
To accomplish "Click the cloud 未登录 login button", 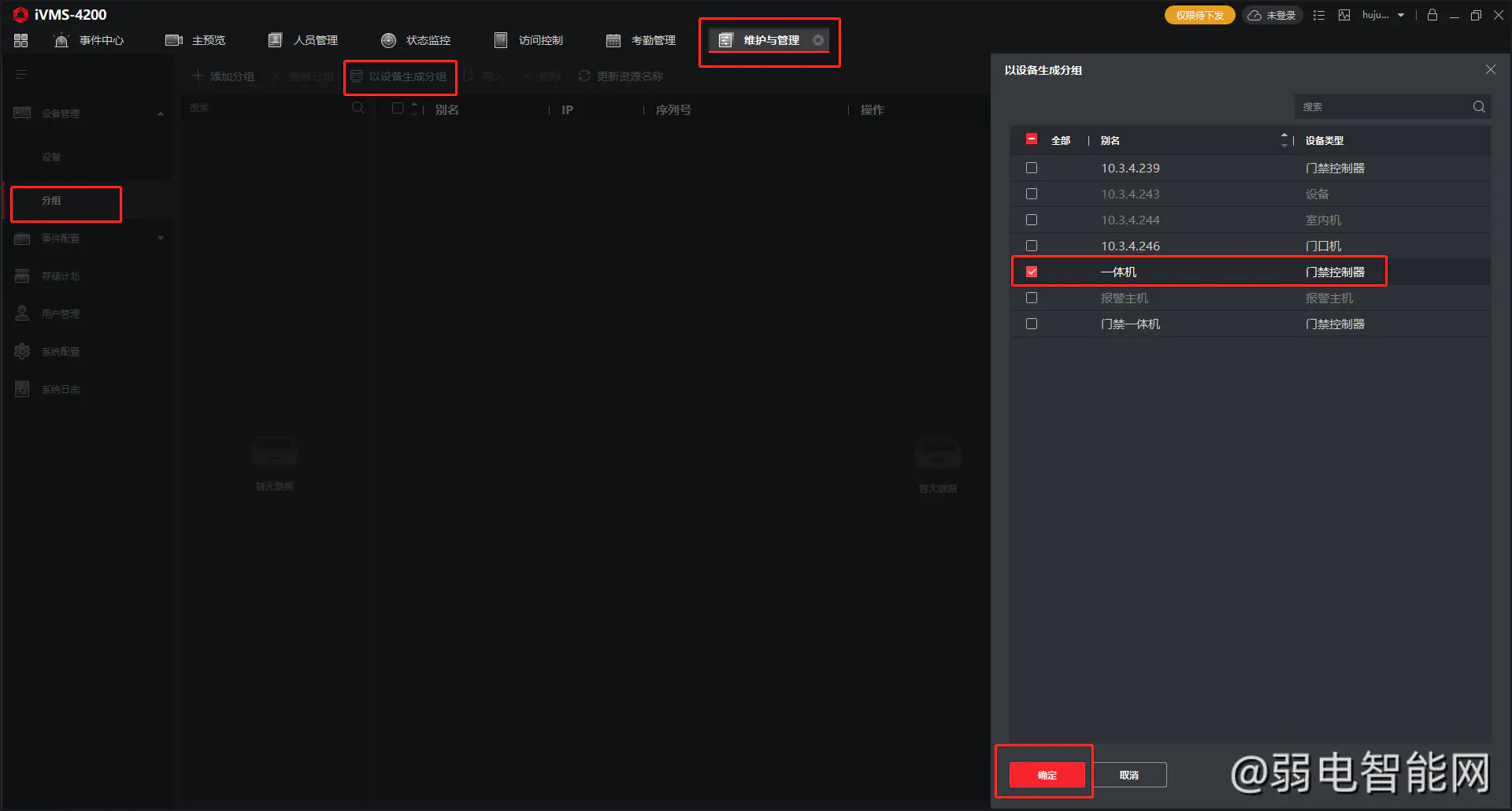I will [1272, 15].
